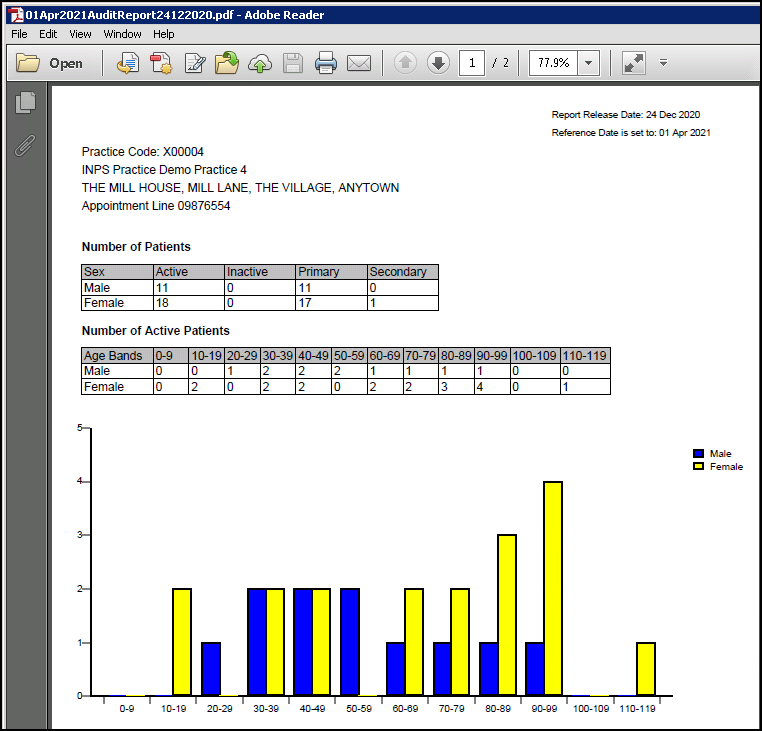762x731 pixels.
Task: Open the File menu
Action: (x=19, y=34)
